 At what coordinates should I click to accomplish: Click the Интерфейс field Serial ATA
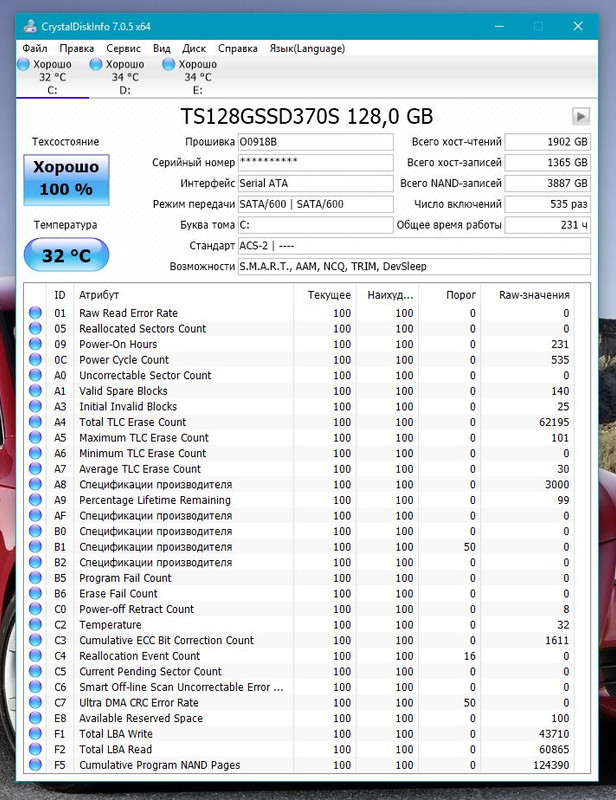click(x=316, y=183)
